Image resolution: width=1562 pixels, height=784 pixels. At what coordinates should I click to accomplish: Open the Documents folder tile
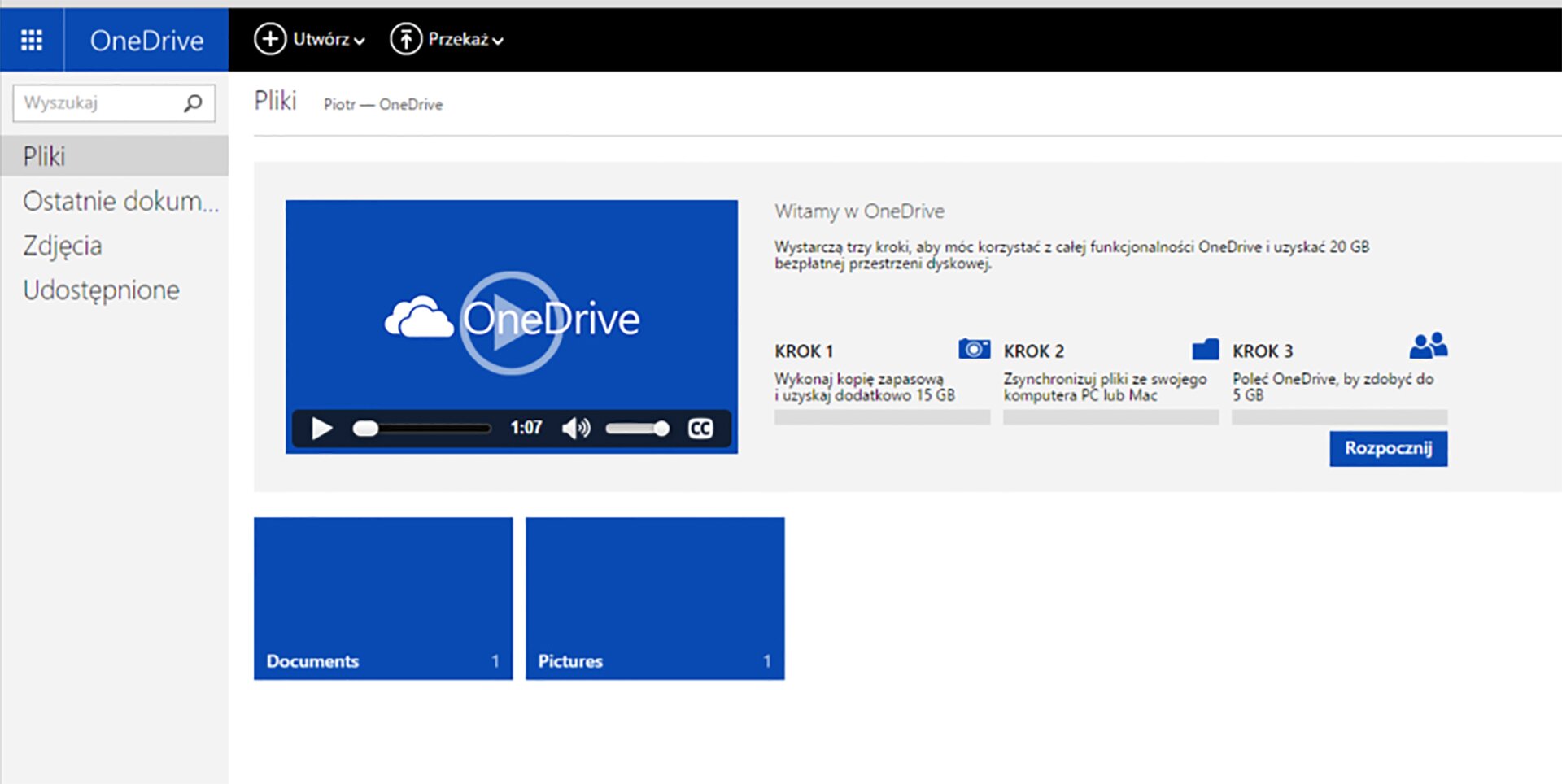click(383, 599)
